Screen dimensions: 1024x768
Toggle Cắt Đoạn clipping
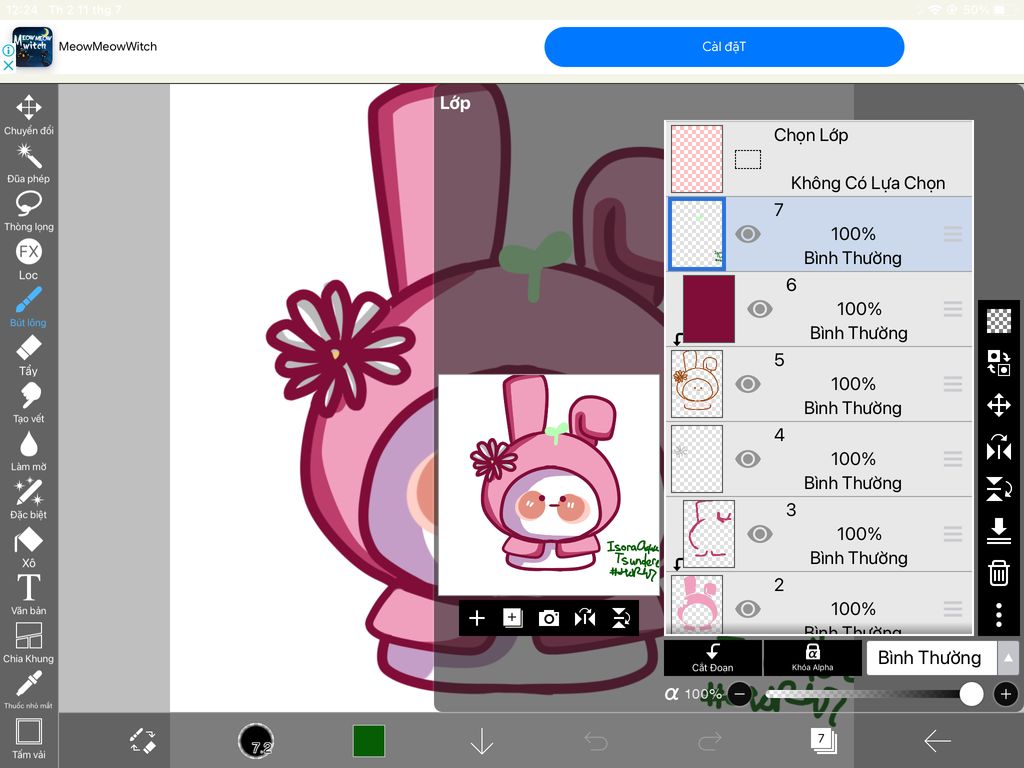(712, 658)
